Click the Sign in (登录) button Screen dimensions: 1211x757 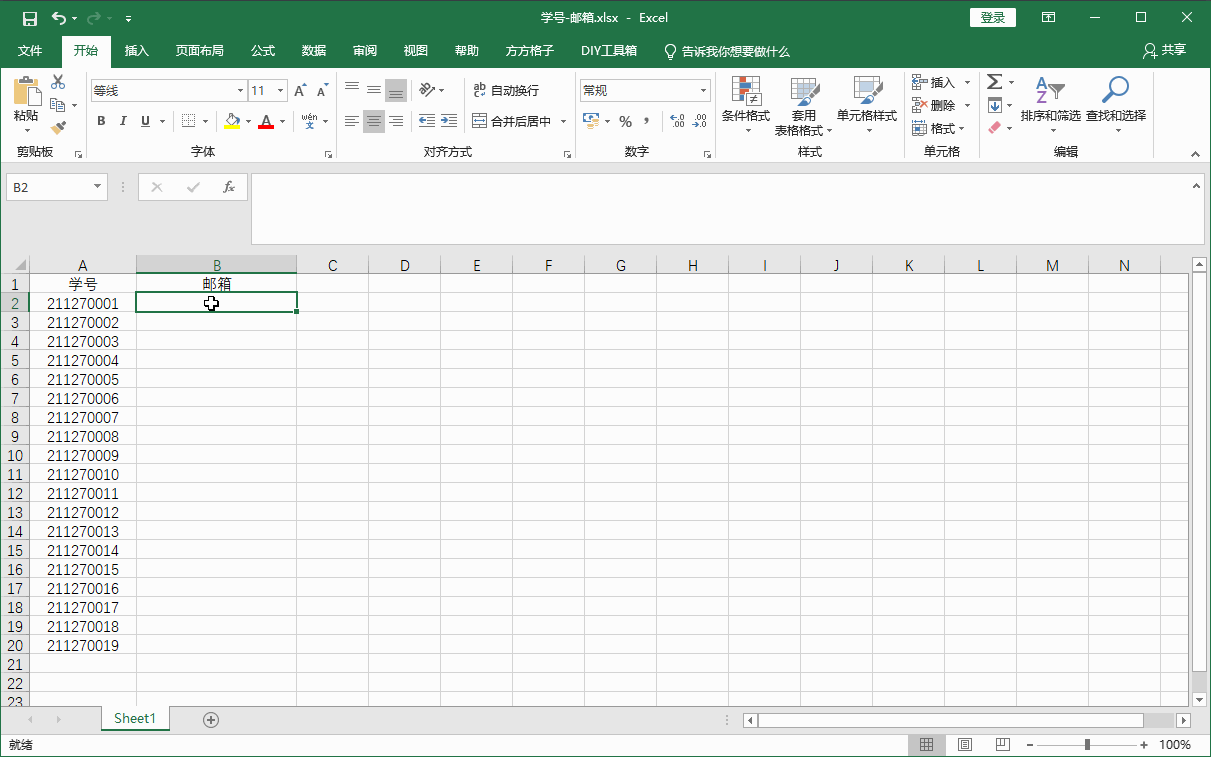pos(993,18)
